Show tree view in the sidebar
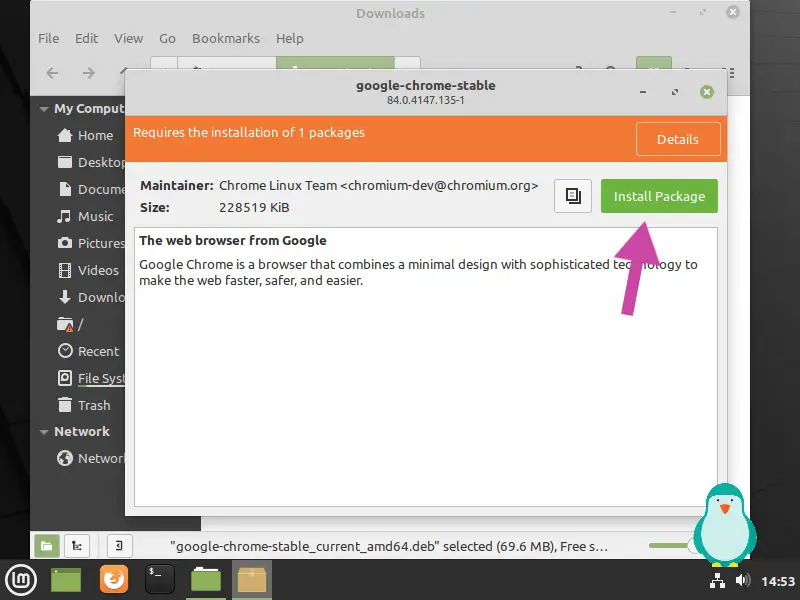Image resolution: width=800 pixels, height=600 pixels. (77, 546)
